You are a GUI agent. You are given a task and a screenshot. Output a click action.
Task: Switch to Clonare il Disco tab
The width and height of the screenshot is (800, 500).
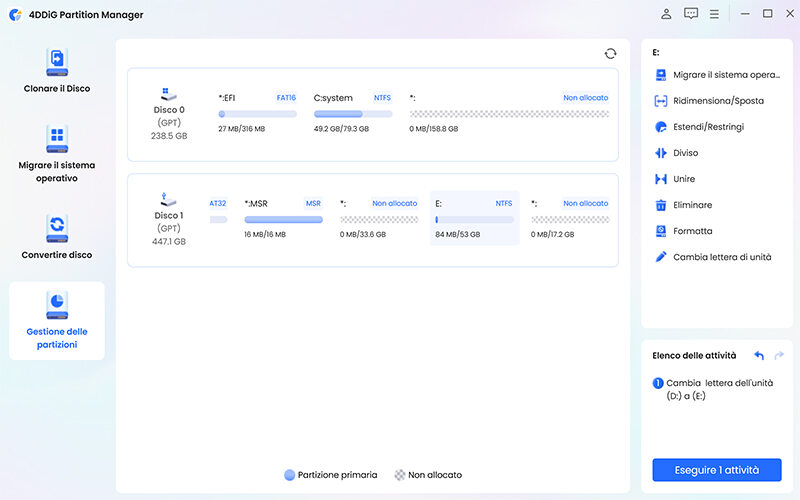point(57,70)
